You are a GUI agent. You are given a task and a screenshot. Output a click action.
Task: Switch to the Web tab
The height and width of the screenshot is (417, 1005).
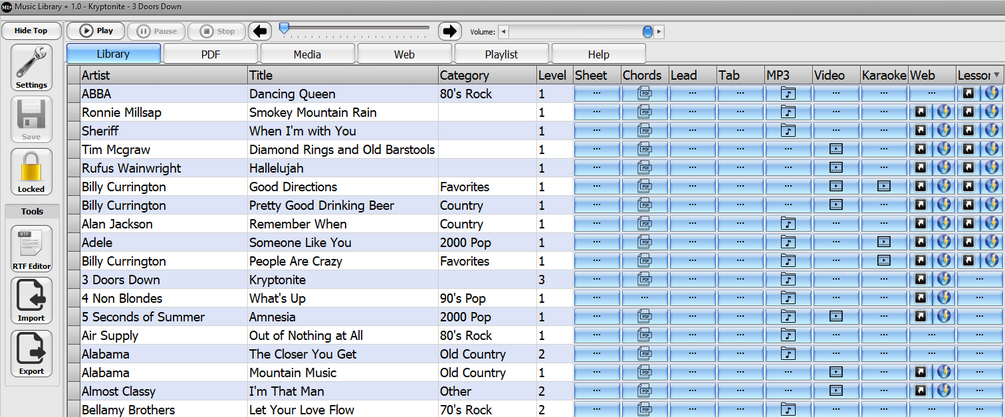404,54
